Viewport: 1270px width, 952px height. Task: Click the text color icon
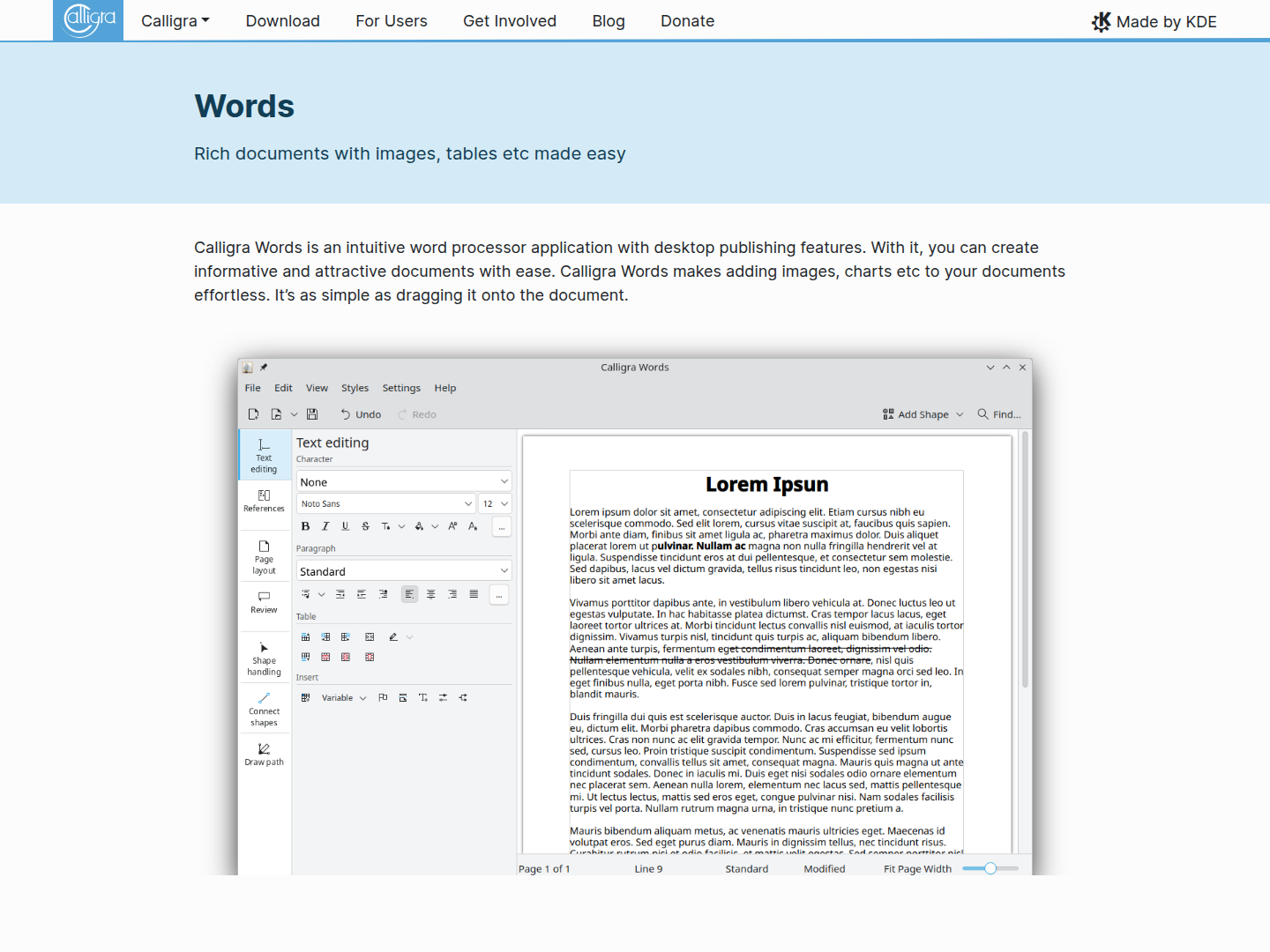[385, 526]
